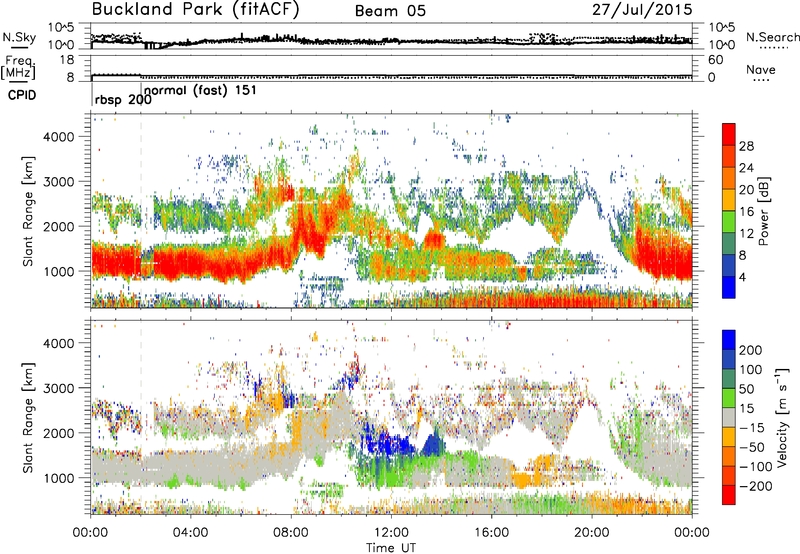Click the blue top segment of Velocity colorbar
The image size is (800, 554).
coord(729,340)
